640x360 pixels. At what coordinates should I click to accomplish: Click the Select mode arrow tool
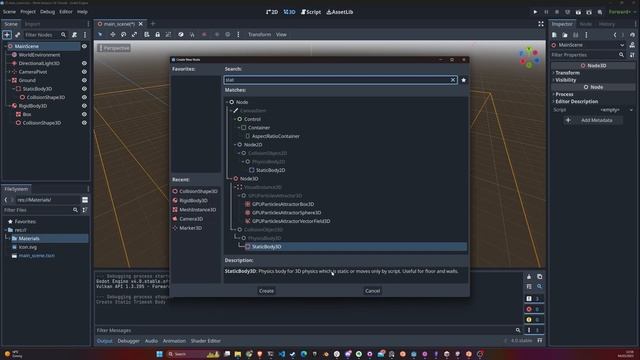[x=100, y=35]
